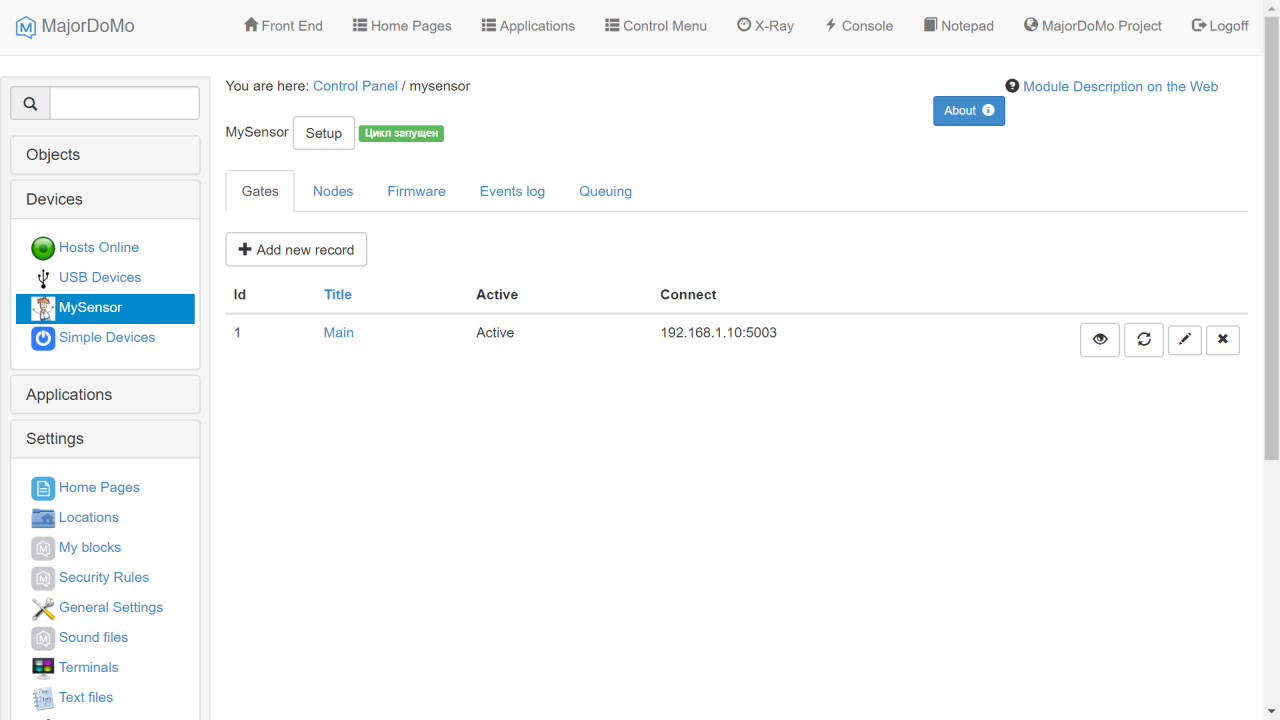
Task: Click the refresh icon in Main row
Action: coord(1143,340)
